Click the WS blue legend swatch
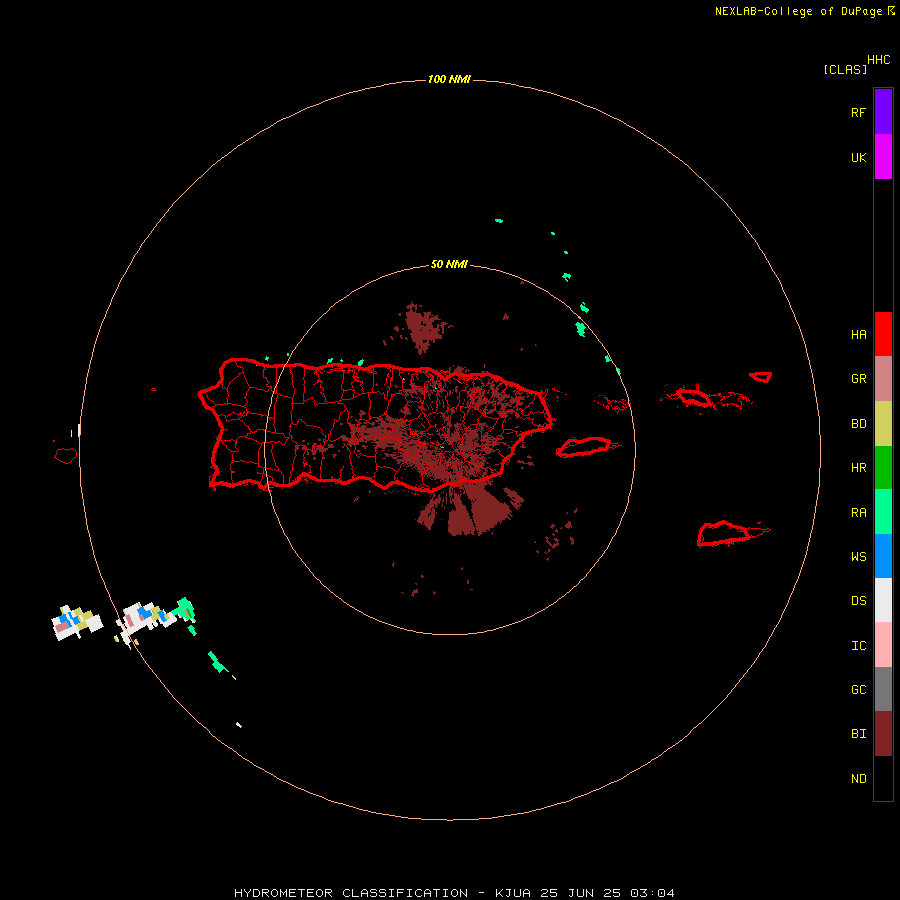900x900 pixels. point(883,556)
